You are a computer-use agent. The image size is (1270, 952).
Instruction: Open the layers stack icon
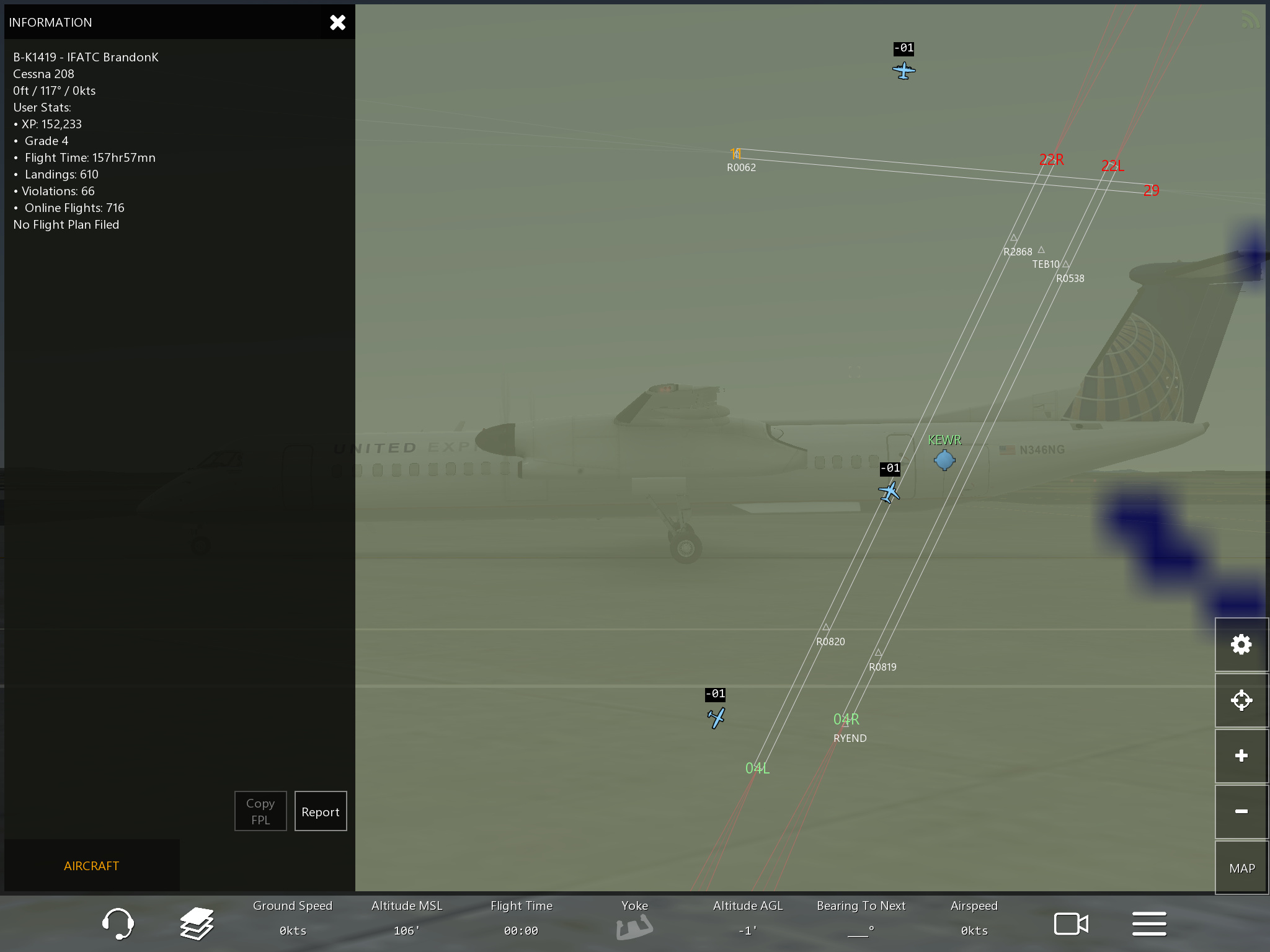(x=197, y=923)
